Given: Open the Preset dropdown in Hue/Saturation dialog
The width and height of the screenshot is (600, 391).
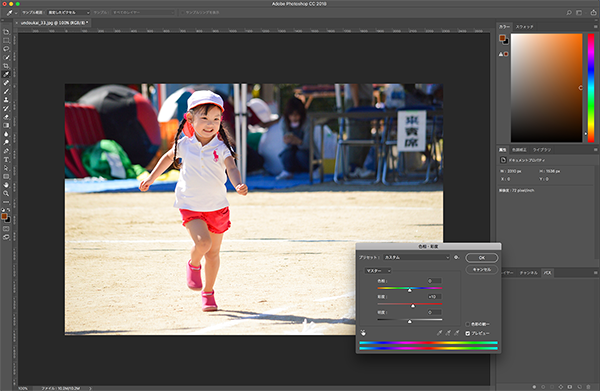Looking at the screenshot, I should [x=417, y=257].
